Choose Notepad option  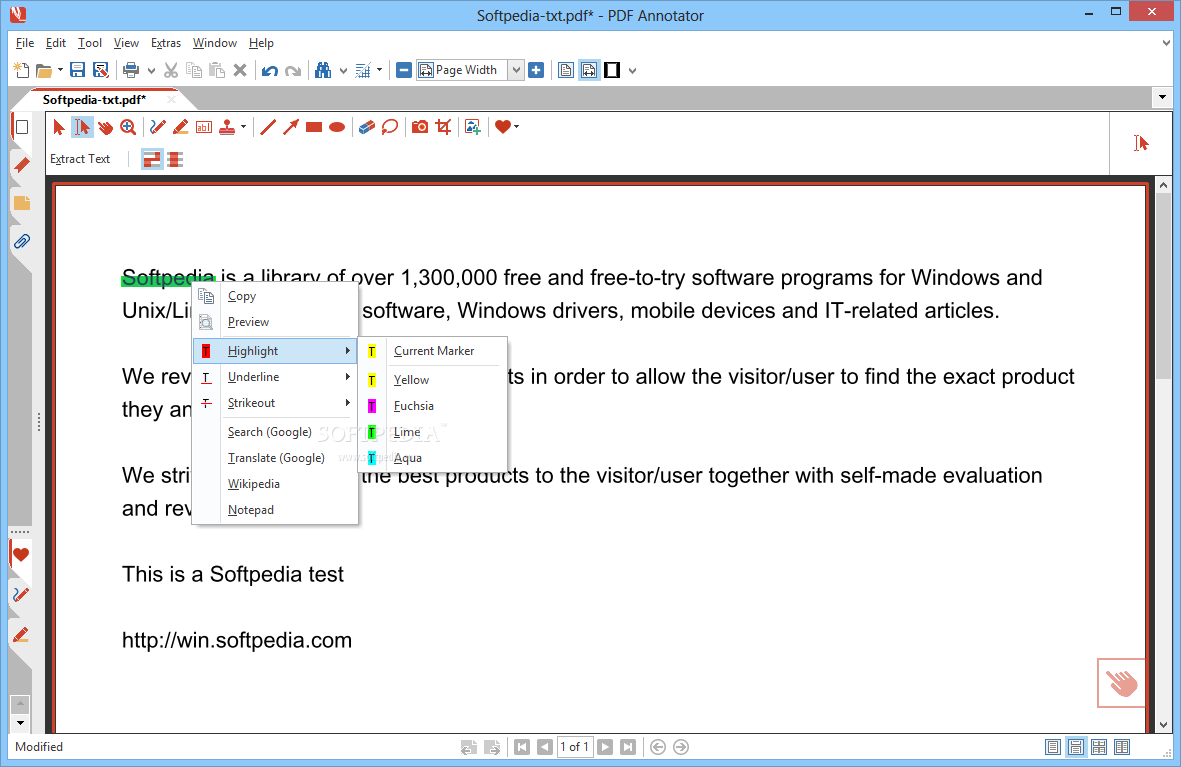[275, 510]
